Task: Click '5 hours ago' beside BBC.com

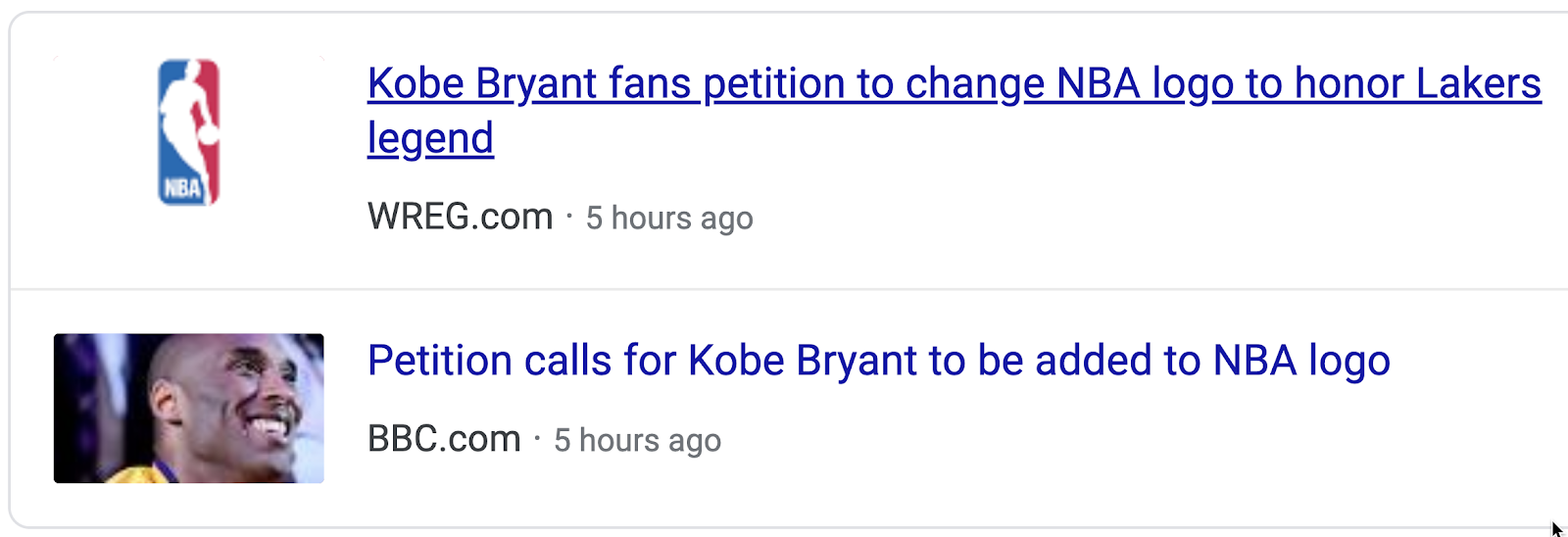Action: click(637, 440)
